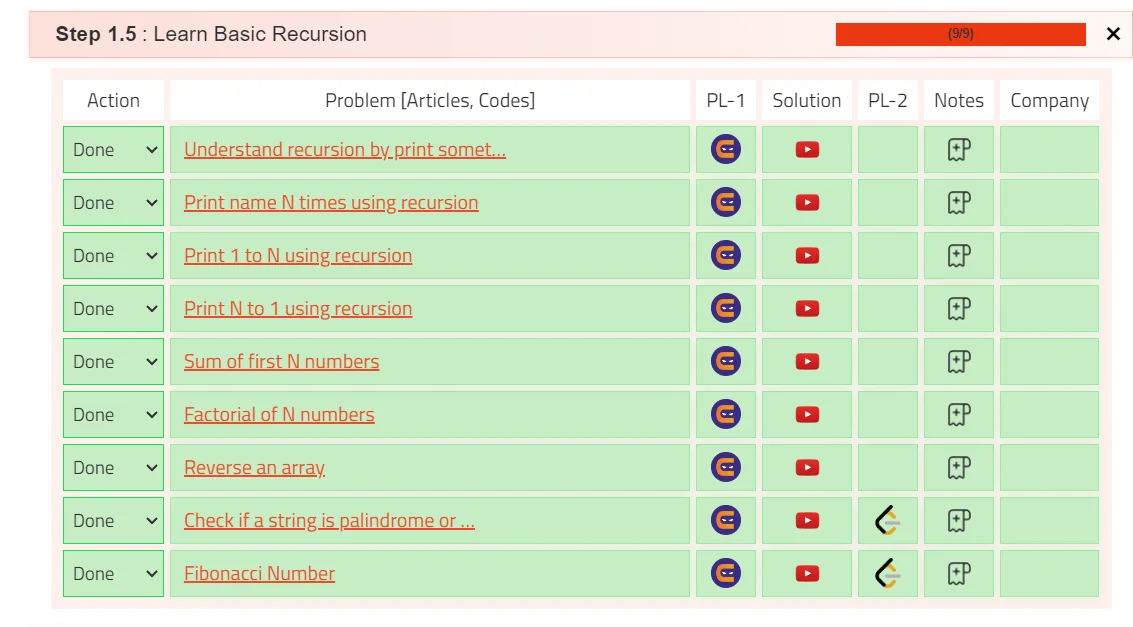Close the Step 1.5 Learn Basic Recursion panel
Screen dimensions: 1133x627
point(1113,34)
